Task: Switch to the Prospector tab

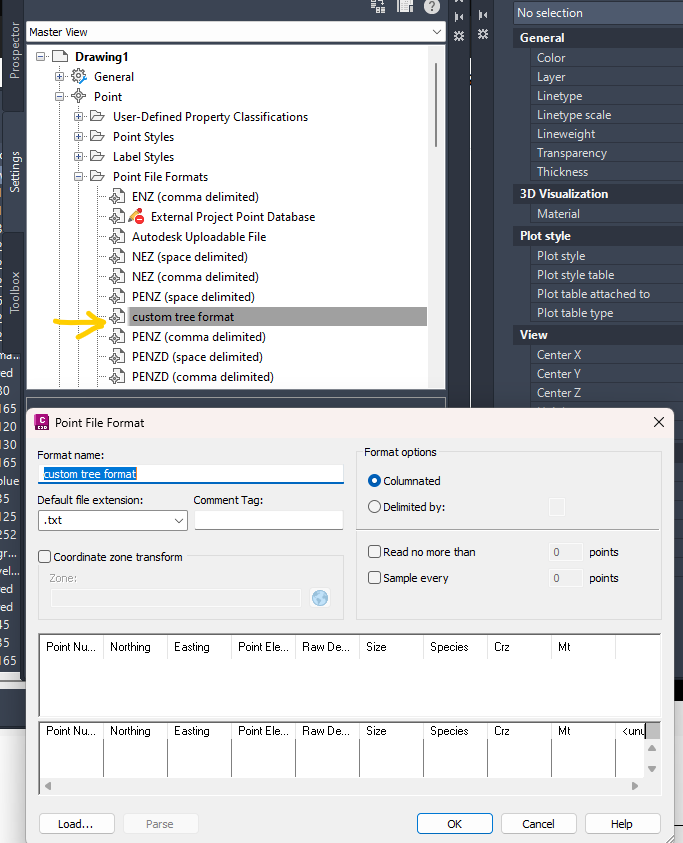Action: pyautogui.click(x=14, y=48)
